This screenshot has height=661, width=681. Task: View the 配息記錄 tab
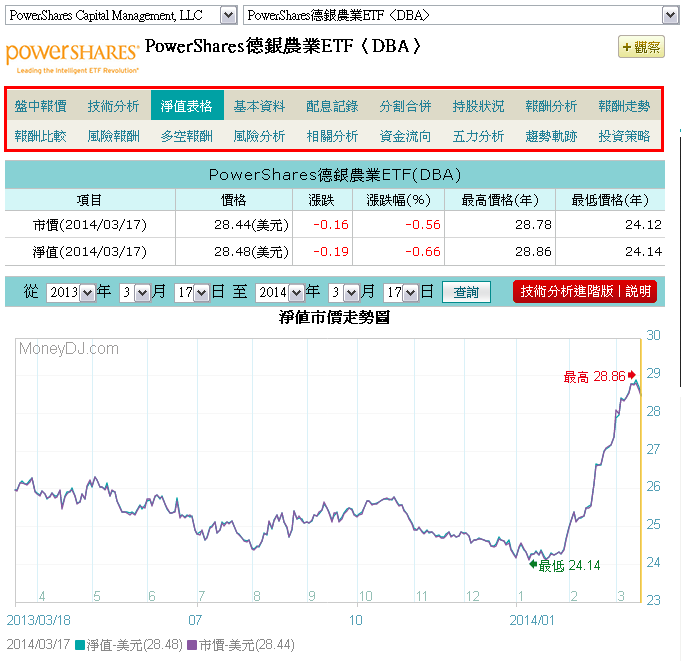tap(332, 106)
